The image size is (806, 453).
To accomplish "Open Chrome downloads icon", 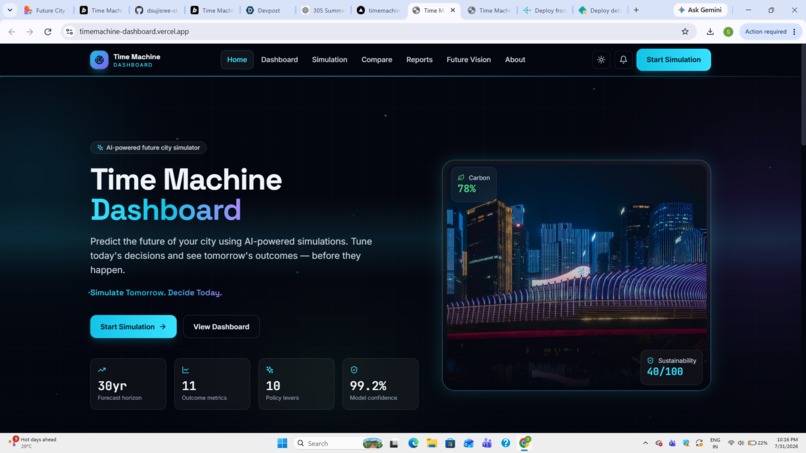I will (710, 32).
